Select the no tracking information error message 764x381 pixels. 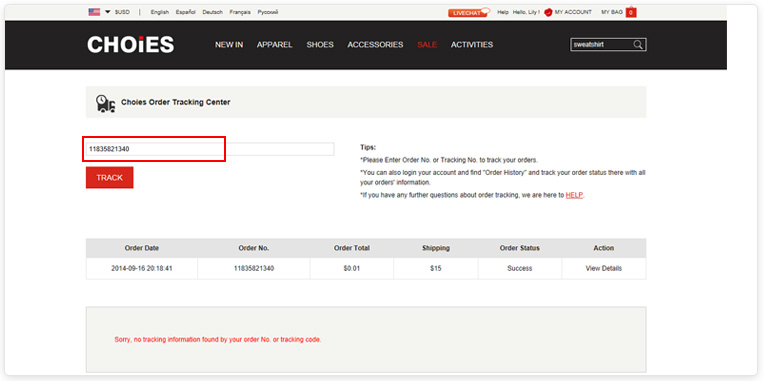[x=218, y=340]
